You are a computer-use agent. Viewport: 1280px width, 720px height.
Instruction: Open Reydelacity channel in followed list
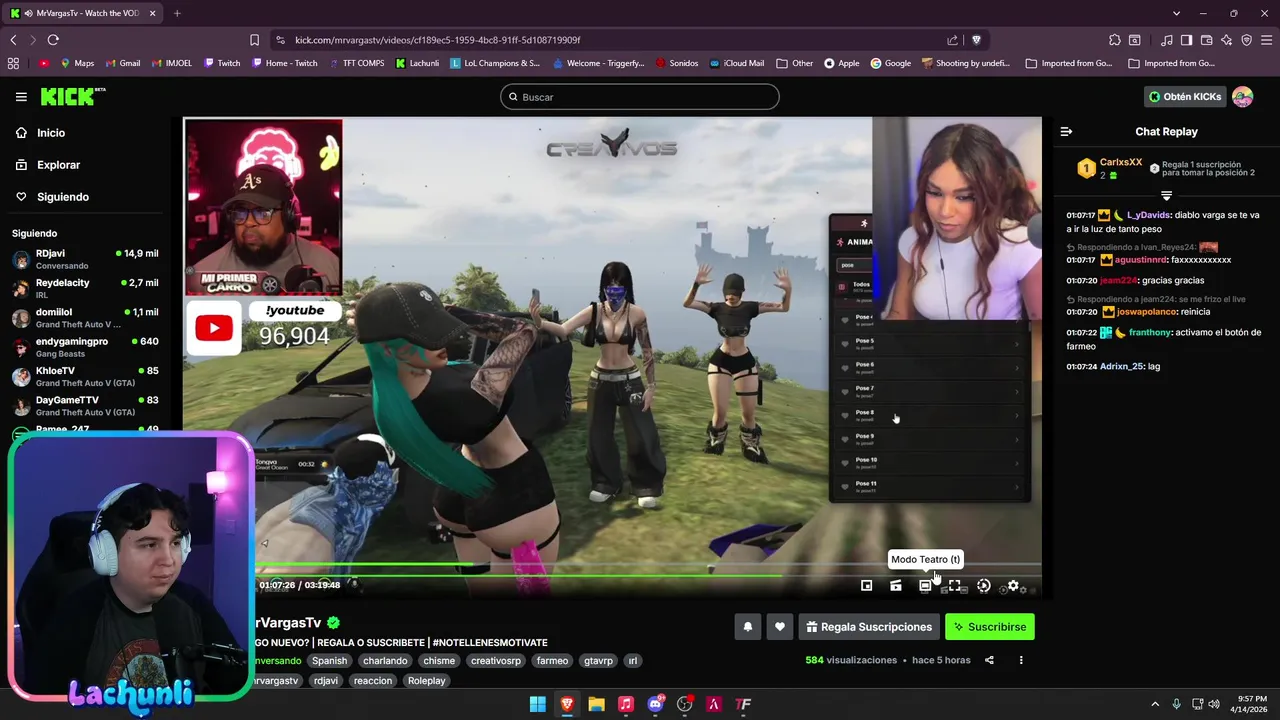(x=87, y=289)
